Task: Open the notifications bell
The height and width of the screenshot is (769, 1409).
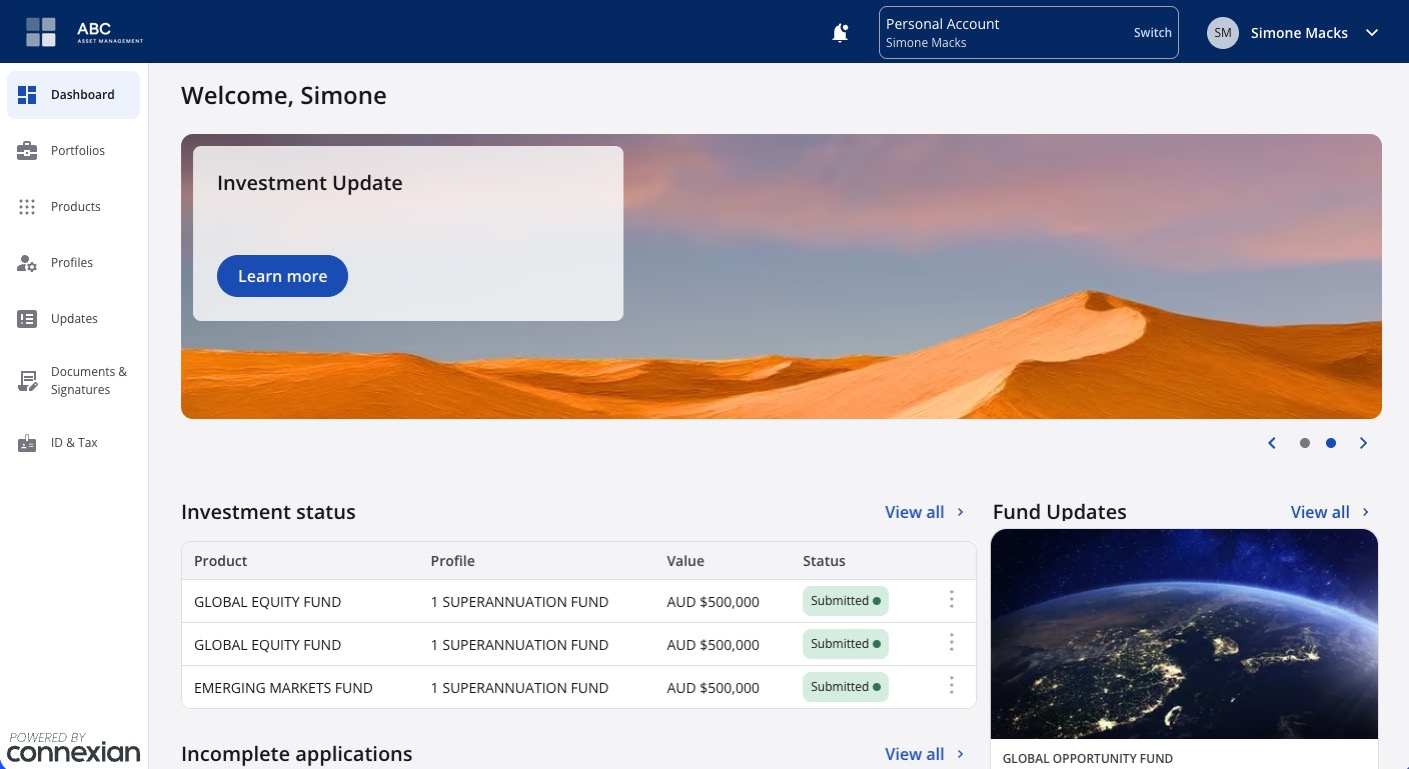Action: [840, 33]
